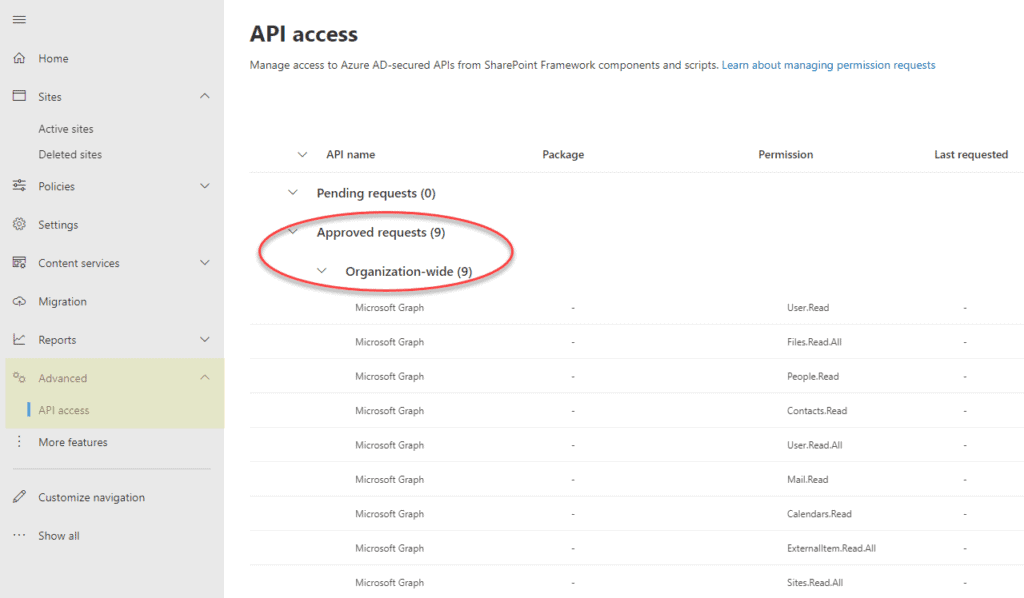Click the Migration cloud icon

pos(19,302)
